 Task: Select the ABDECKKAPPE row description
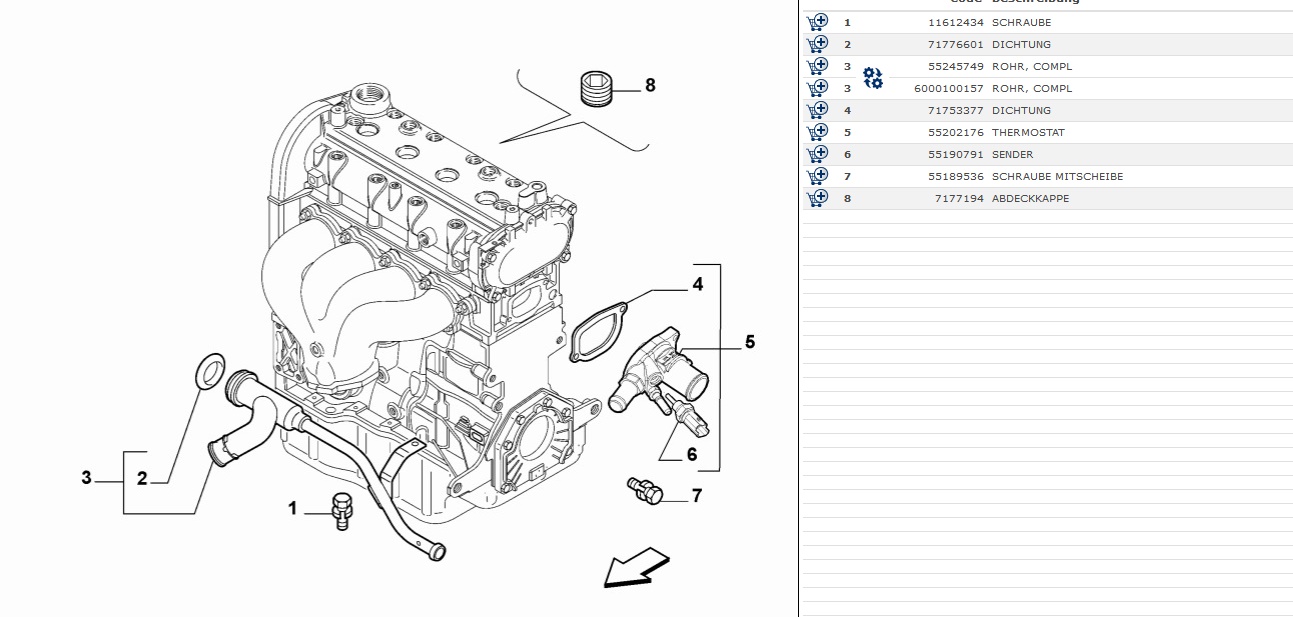pyautogui.click(x=1030, y=198)
